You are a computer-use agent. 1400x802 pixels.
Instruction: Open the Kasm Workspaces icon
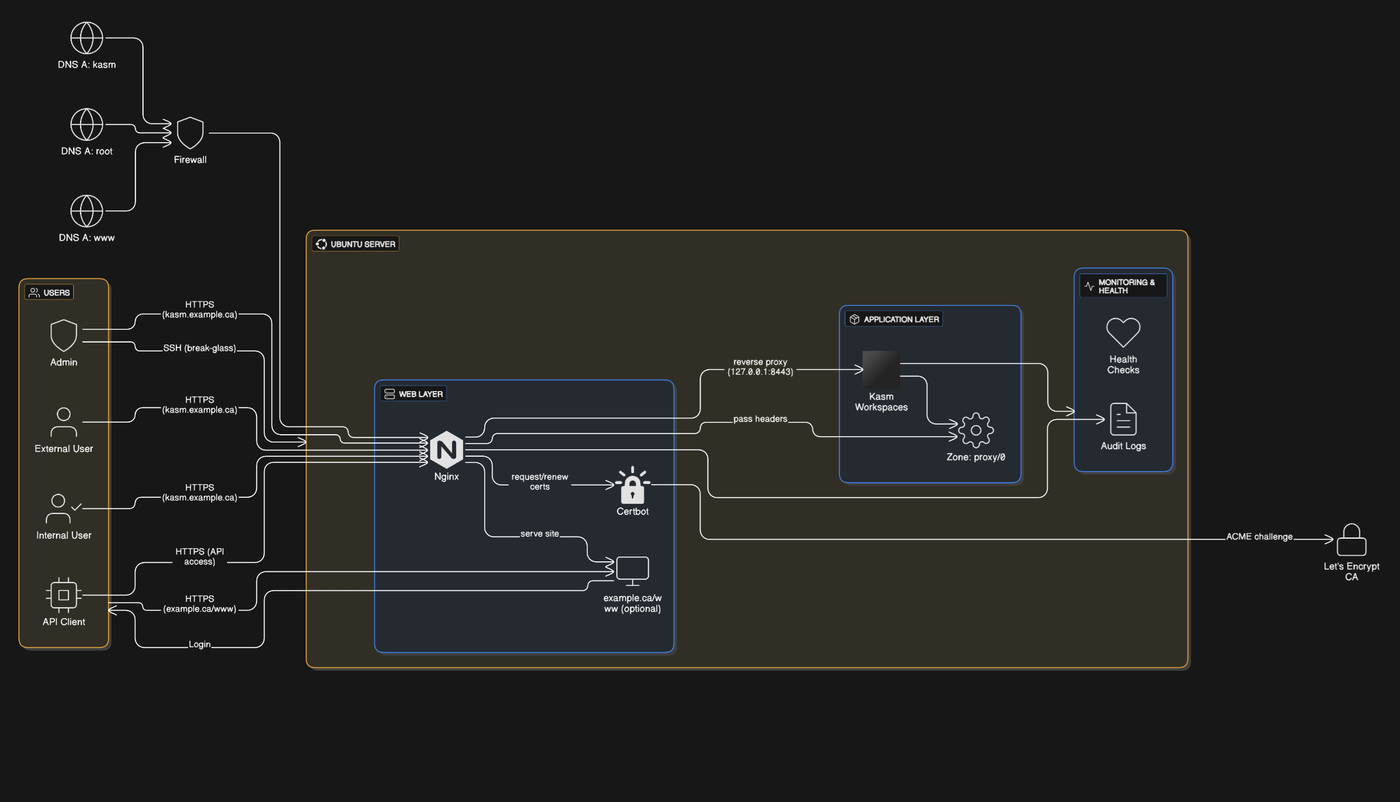click(x=880, y=368)
